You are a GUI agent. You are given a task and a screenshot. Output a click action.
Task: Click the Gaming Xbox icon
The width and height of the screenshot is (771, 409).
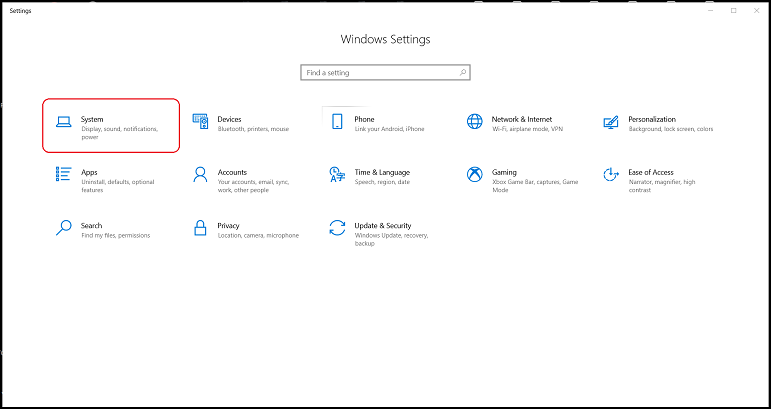pos(474,175)
